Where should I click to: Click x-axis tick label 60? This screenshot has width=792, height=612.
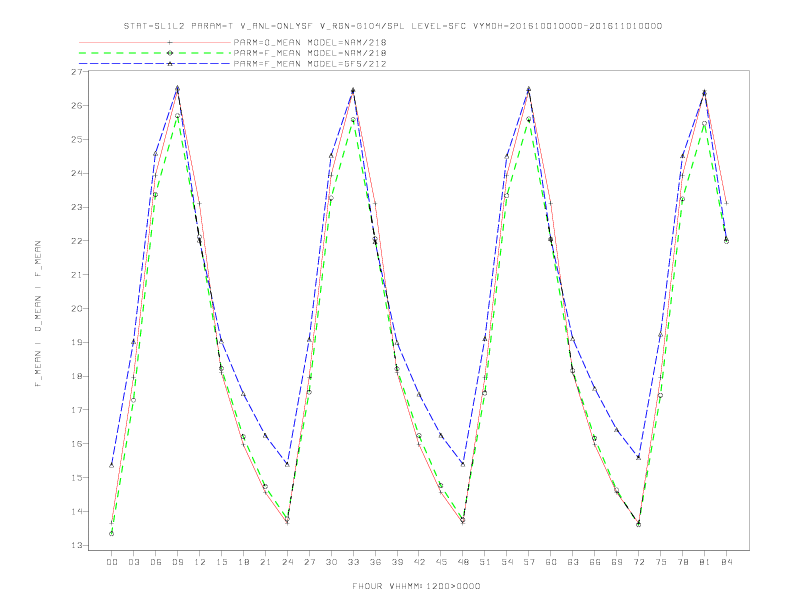click(x=551, y=562)
